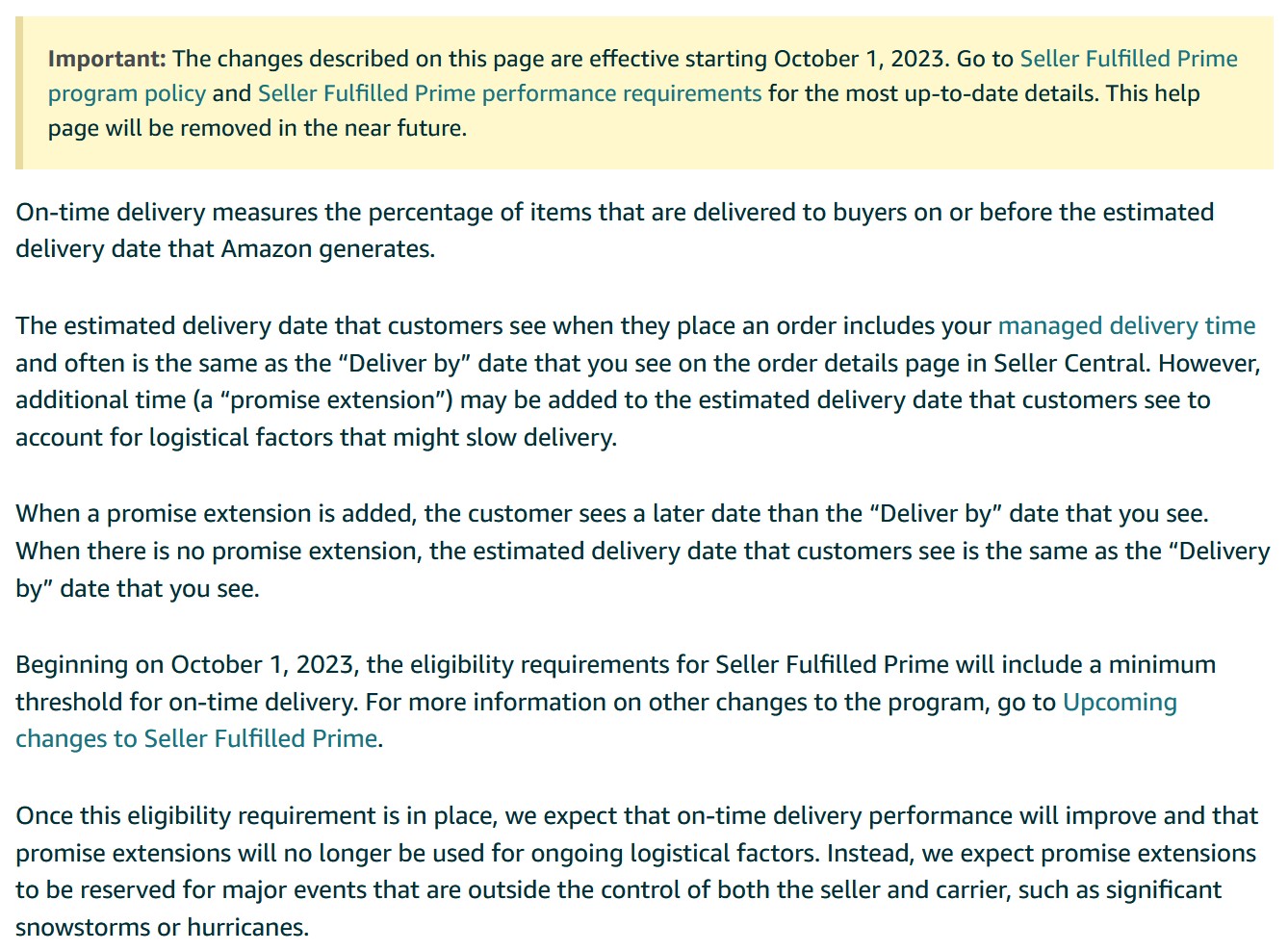
Task: Click the words Amazon generates
Action: (x=327, y=248)
